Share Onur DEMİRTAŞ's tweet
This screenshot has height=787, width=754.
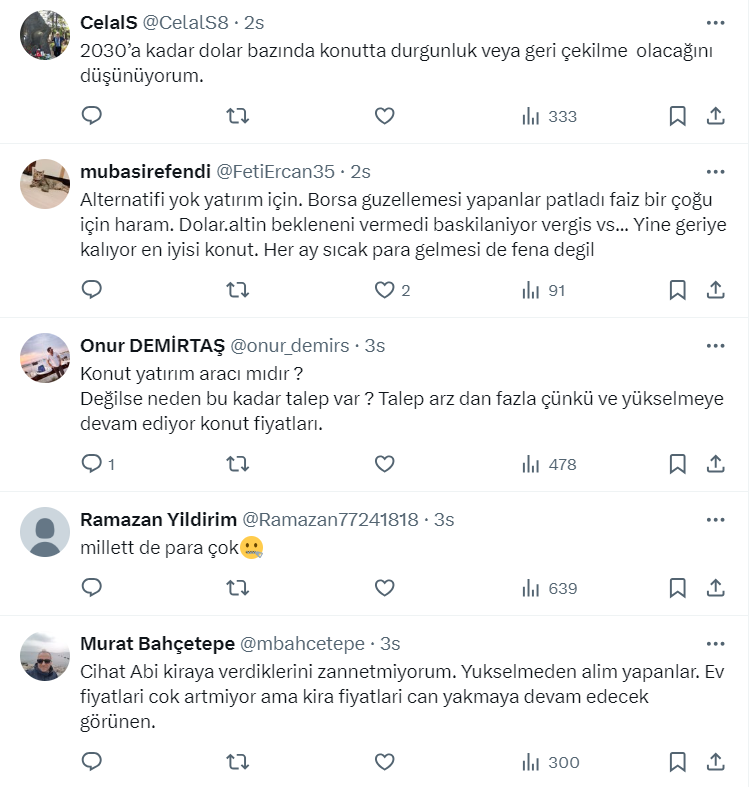point(716,464)
